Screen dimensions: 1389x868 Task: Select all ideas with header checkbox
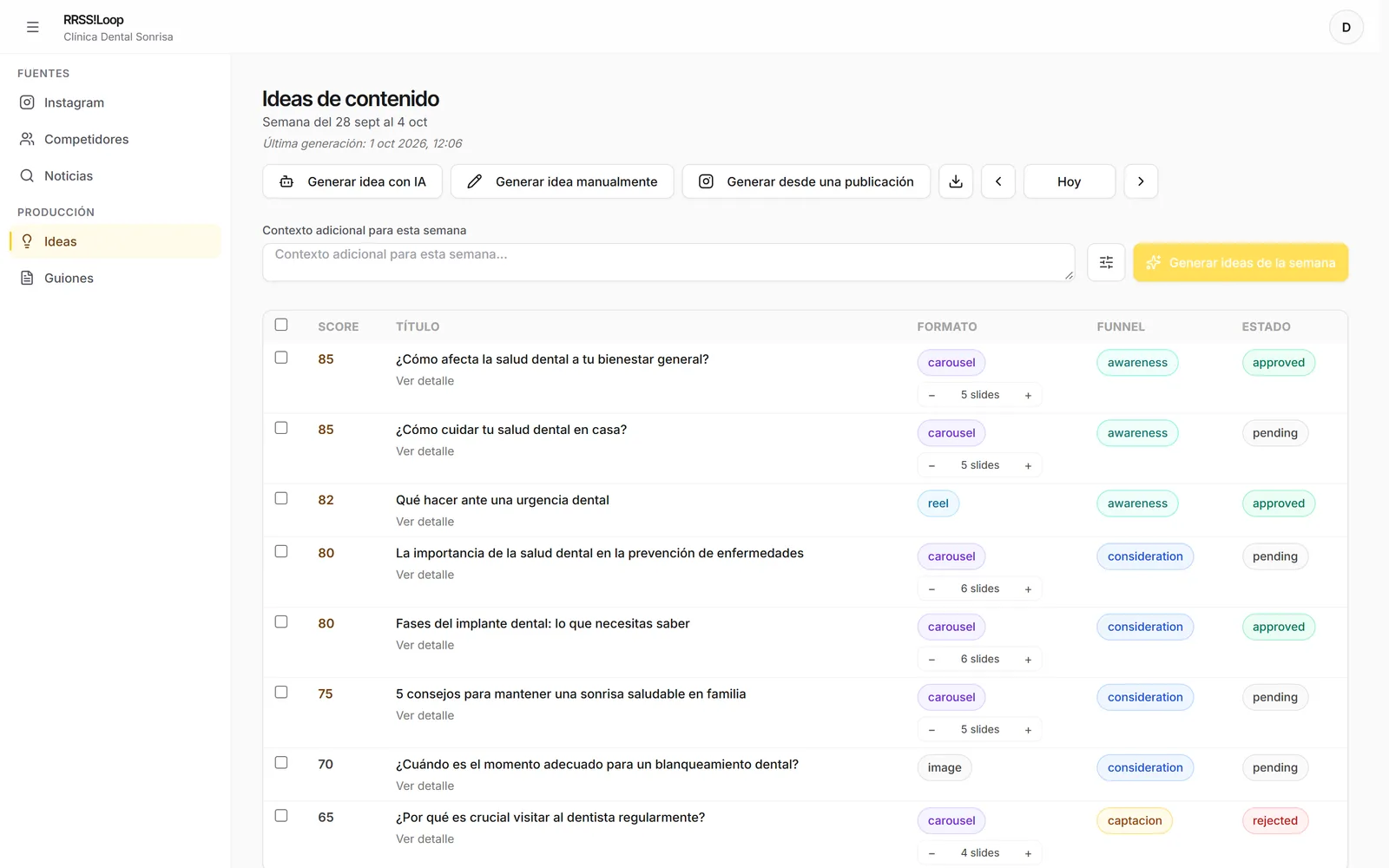tap(281, 325)
